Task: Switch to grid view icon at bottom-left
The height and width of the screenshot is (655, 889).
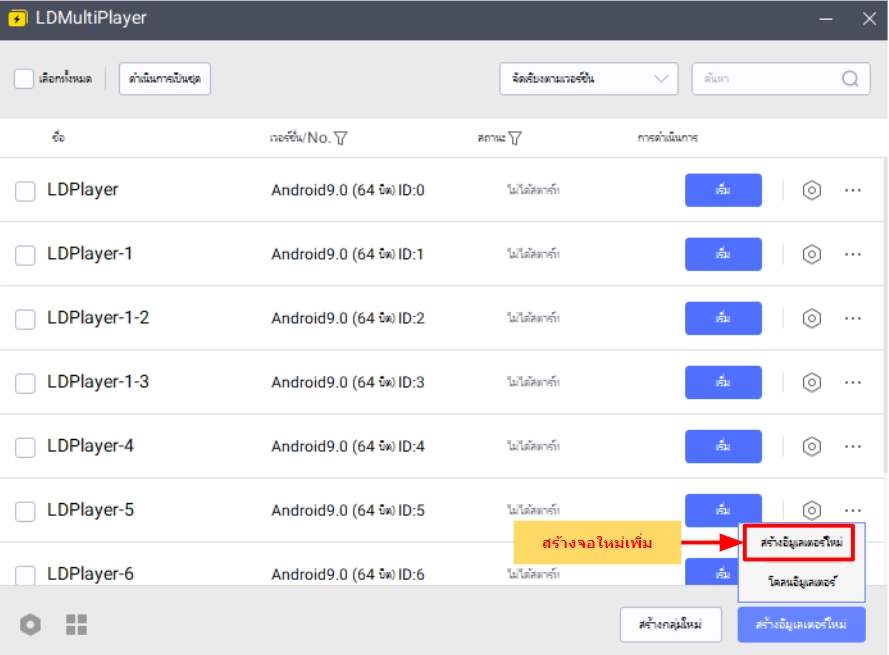Action: point(77,625)
